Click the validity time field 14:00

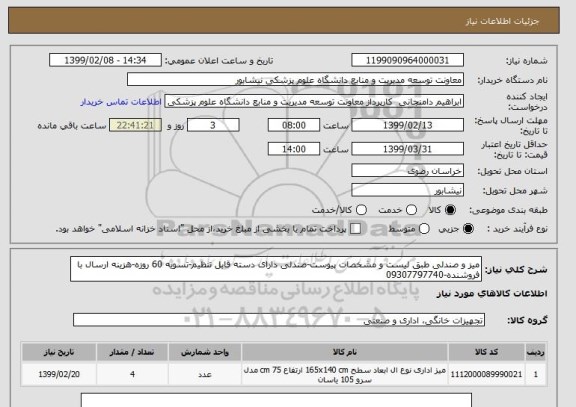click(294, 149)
